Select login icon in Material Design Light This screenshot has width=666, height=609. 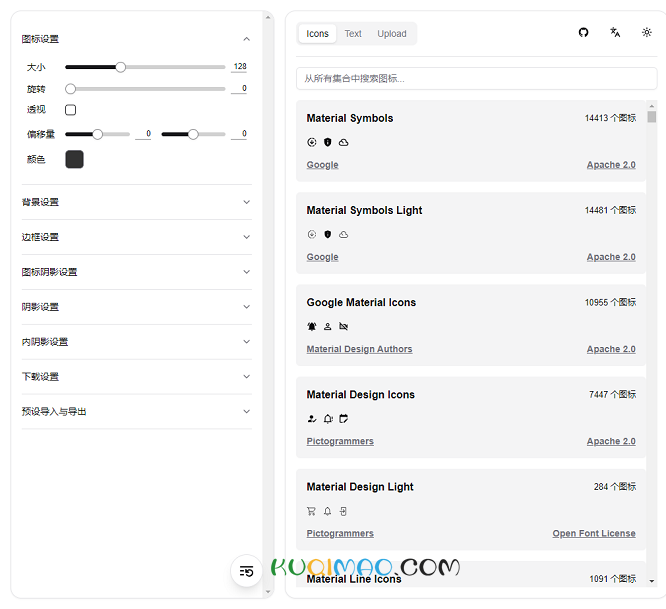(x=343, y=511)
